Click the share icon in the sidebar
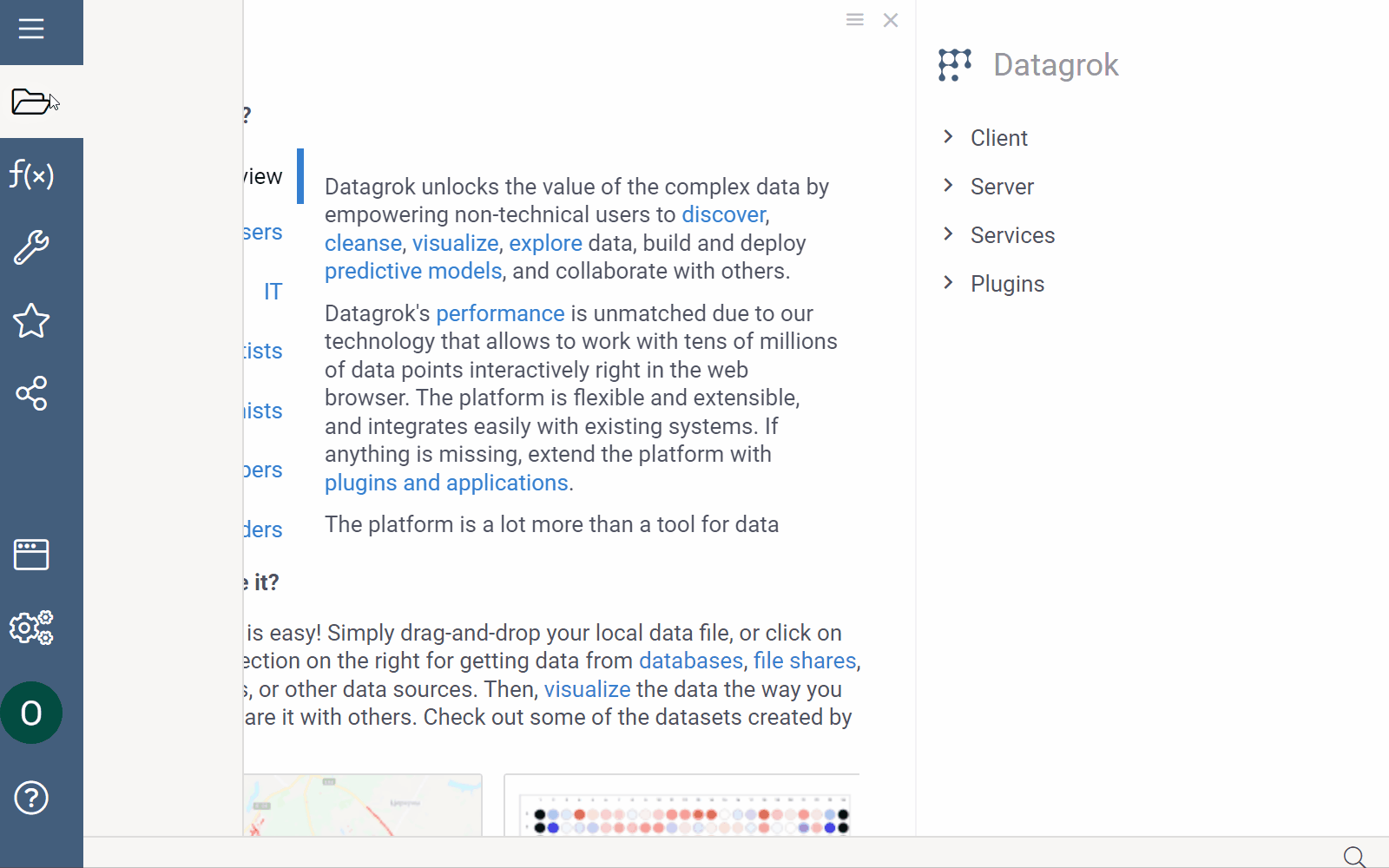This screenshot has height=868, width=1389. click(31, 394)
